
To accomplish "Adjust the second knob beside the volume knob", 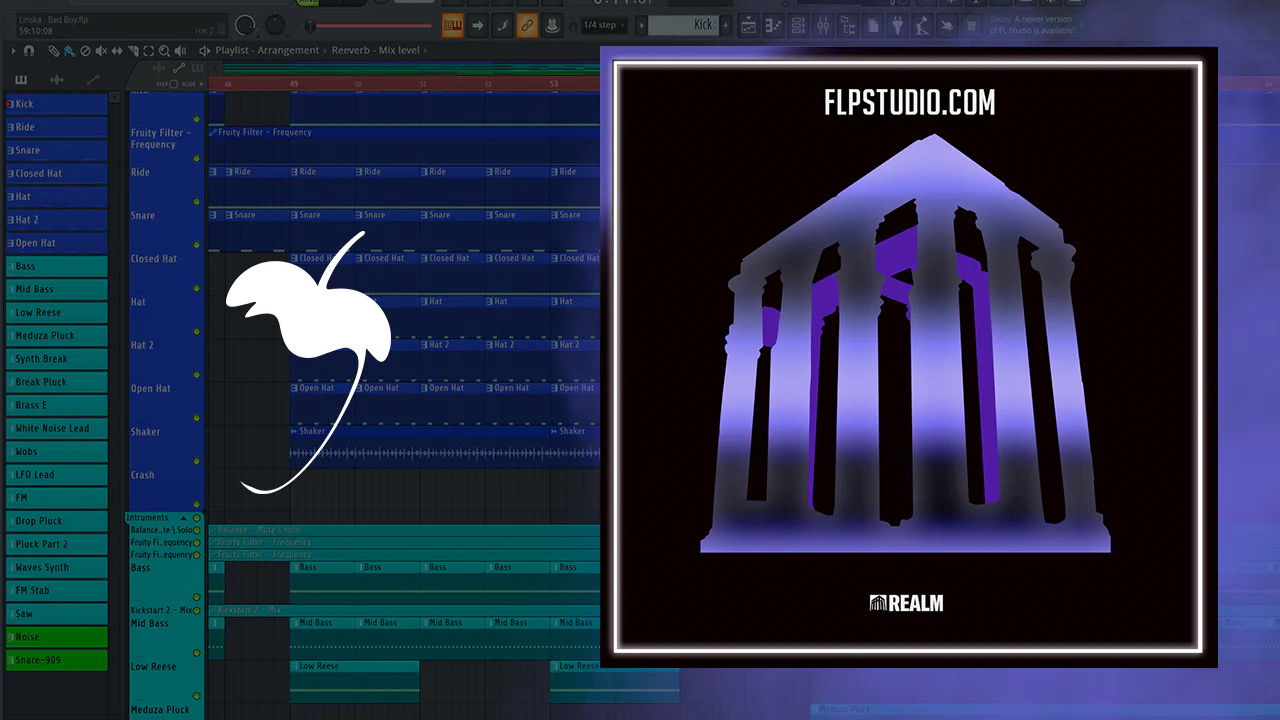I will tap(274, 25).
